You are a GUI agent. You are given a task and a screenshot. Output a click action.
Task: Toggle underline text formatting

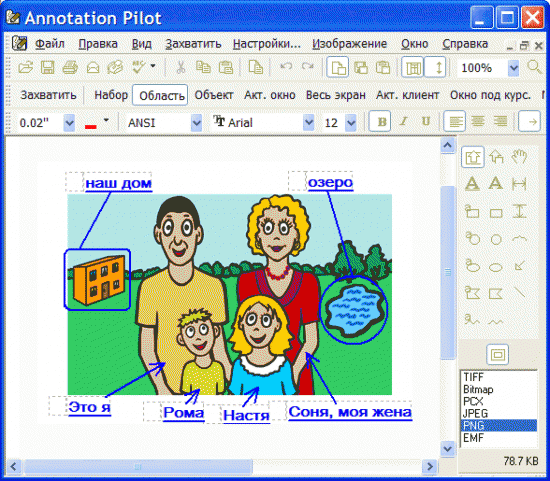point(425,122)
